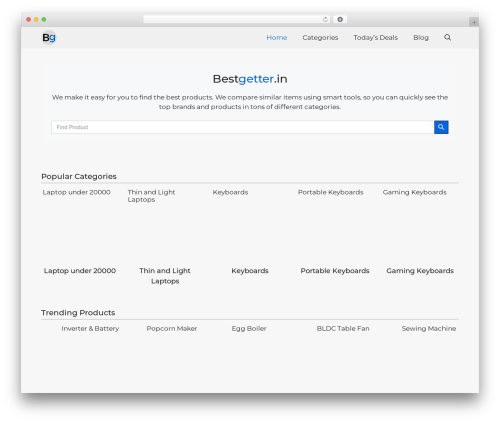The image size is (500, 423).
Task: Select bold Portable Keyboards title
Action: click(335, 271)
